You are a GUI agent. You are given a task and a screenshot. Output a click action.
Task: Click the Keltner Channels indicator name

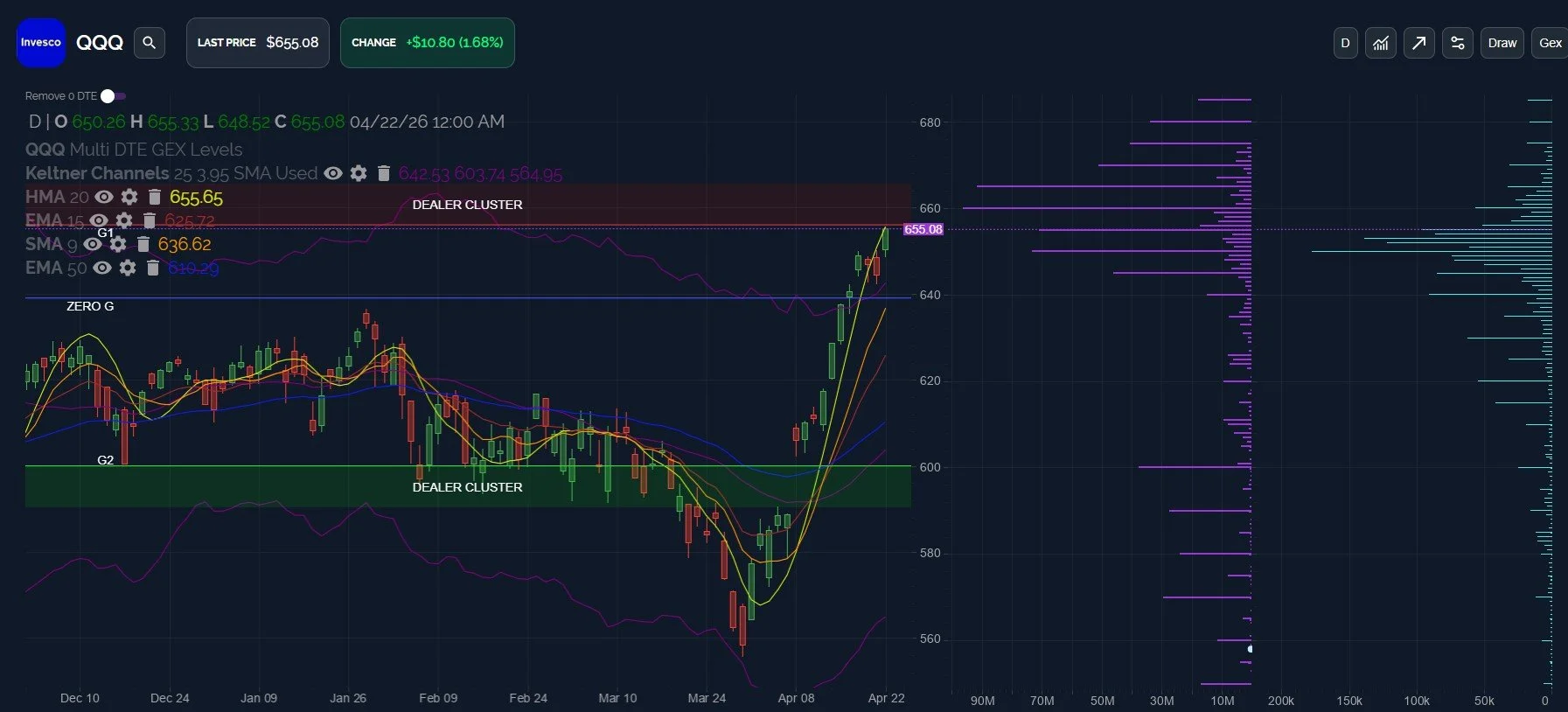97,173
